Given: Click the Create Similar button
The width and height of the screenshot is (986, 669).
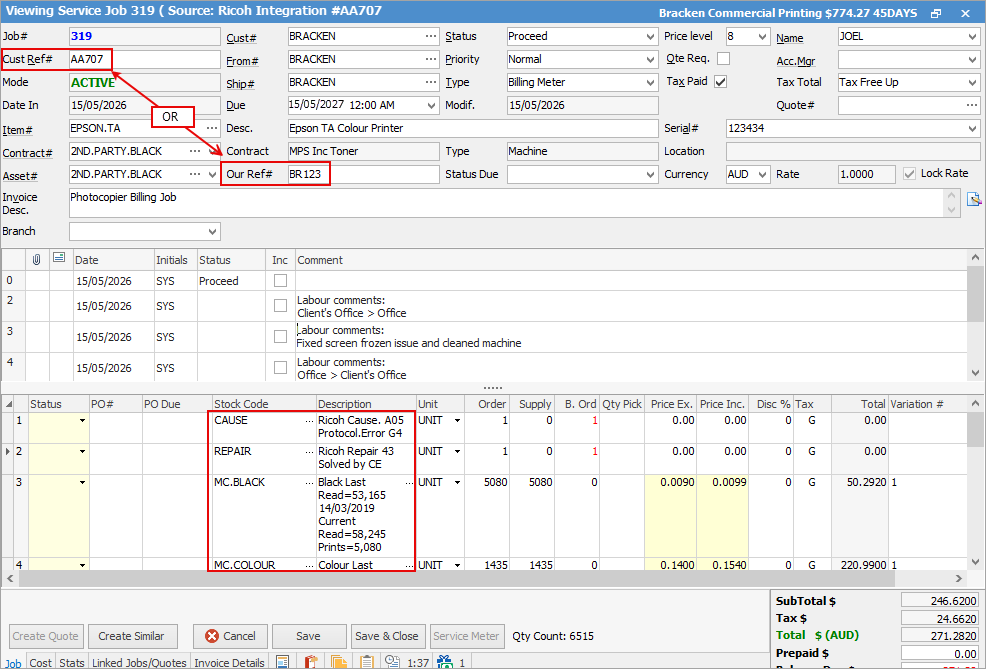Looking at the screenshot, I should 131,636.
